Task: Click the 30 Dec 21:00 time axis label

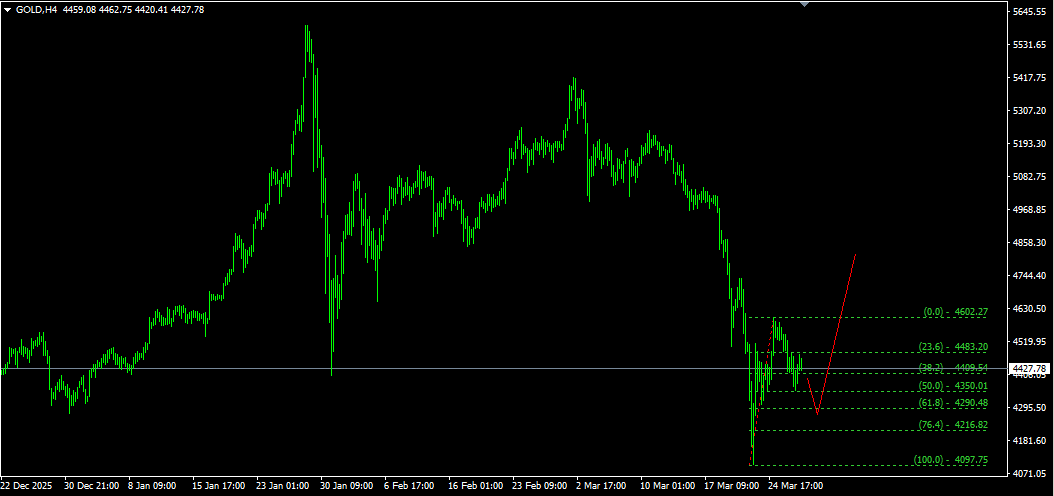Action: tap(91, 485)
